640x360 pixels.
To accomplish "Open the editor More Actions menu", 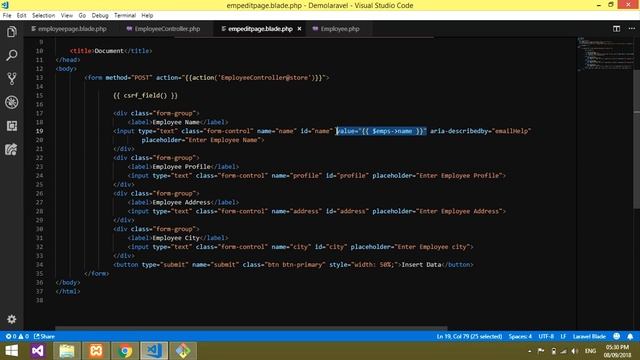I will click(x=631, y=29).
